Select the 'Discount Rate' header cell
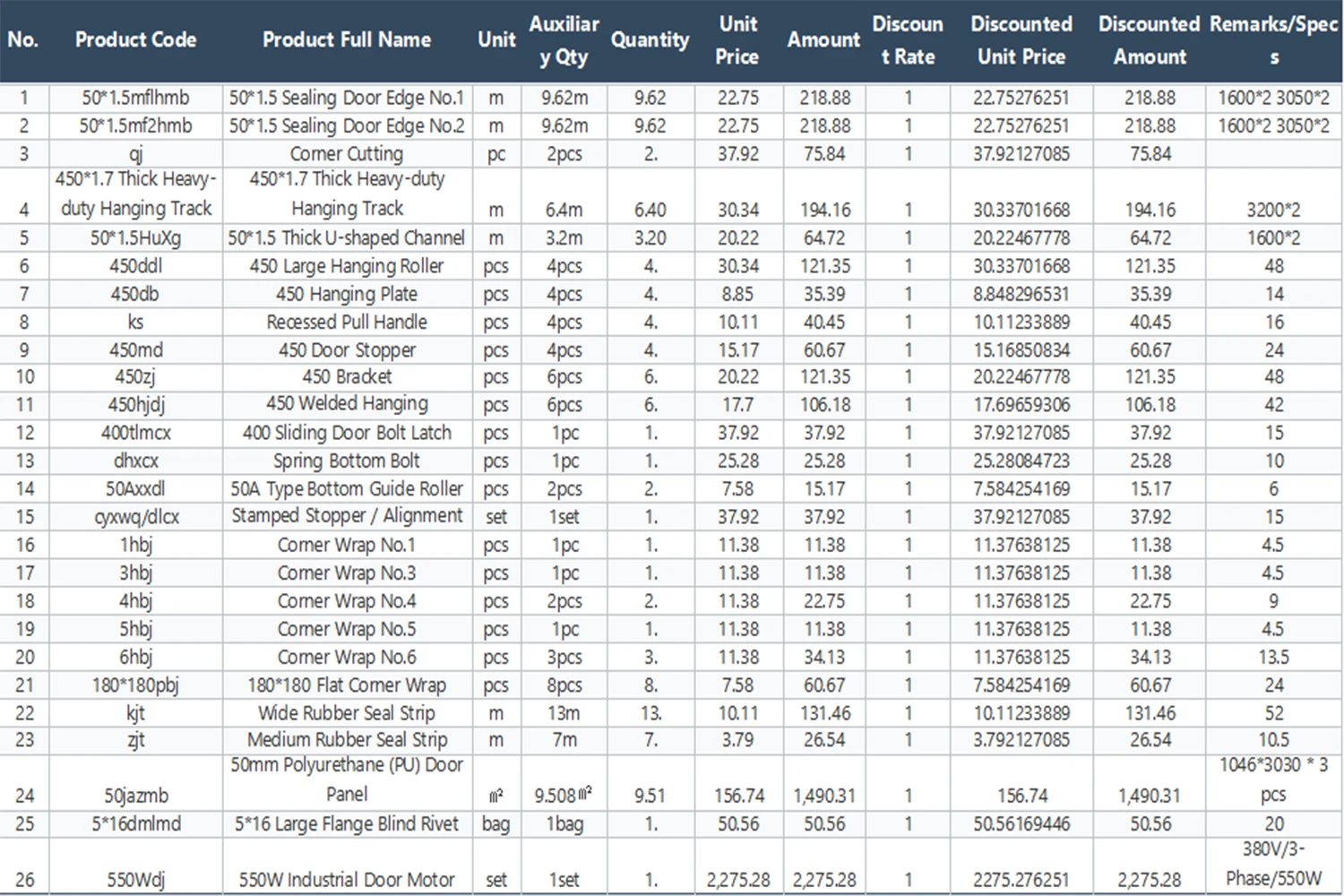This screenshot has height=896, width=1344. [908, 40]
